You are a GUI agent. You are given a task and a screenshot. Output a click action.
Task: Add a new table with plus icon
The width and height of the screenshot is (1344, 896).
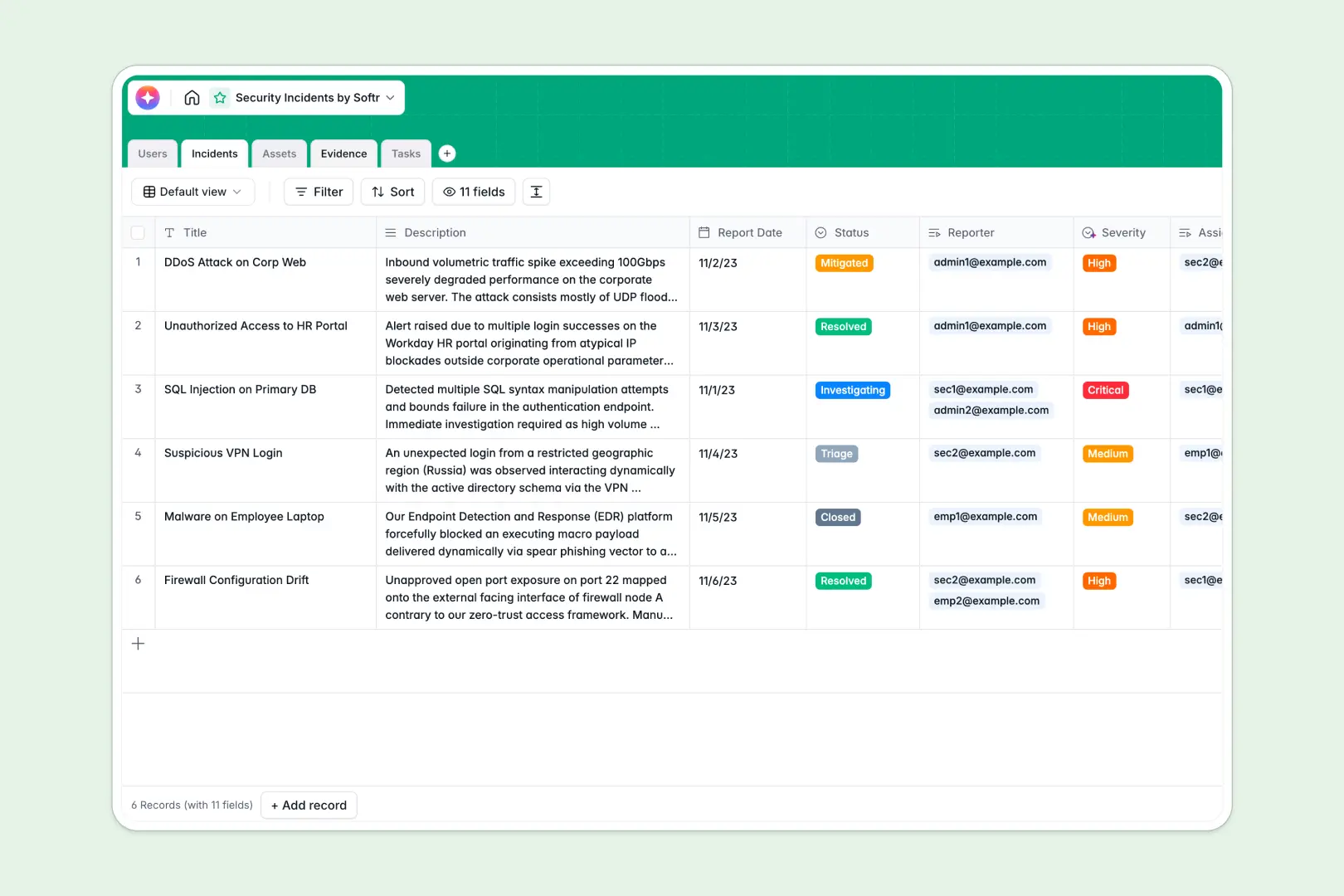coord(447,153)
